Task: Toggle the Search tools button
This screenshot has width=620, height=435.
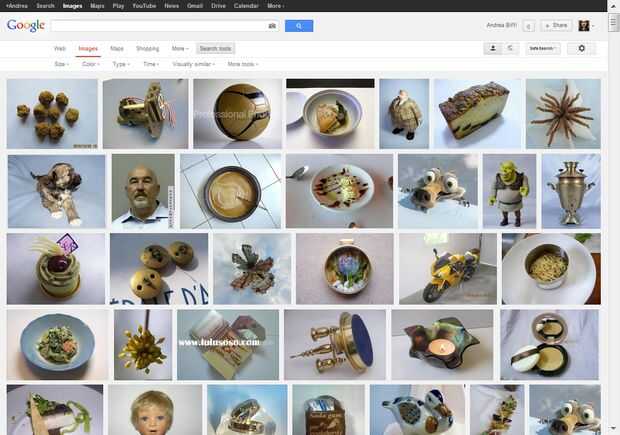Action: click(x=215, y=48)
